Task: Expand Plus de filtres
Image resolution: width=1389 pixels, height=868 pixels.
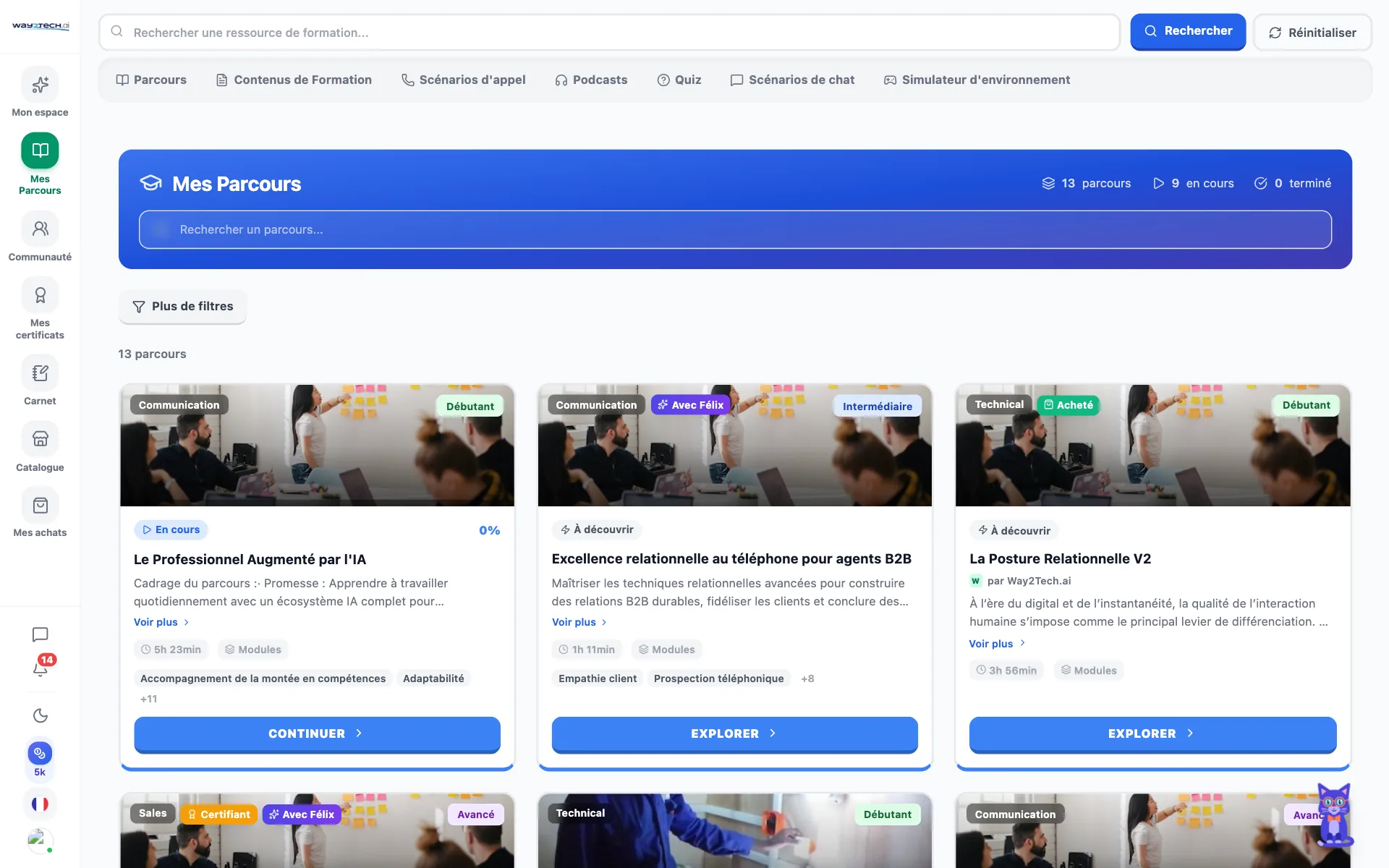Action: 182,307
